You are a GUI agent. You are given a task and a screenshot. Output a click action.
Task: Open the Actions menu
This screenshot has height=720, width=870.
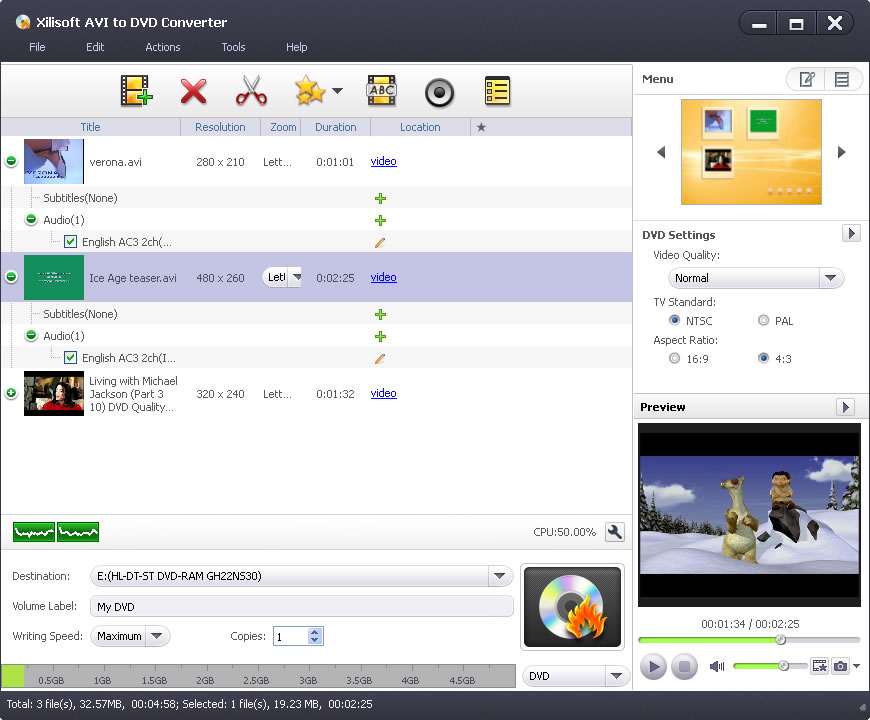(x=162, y=47)
